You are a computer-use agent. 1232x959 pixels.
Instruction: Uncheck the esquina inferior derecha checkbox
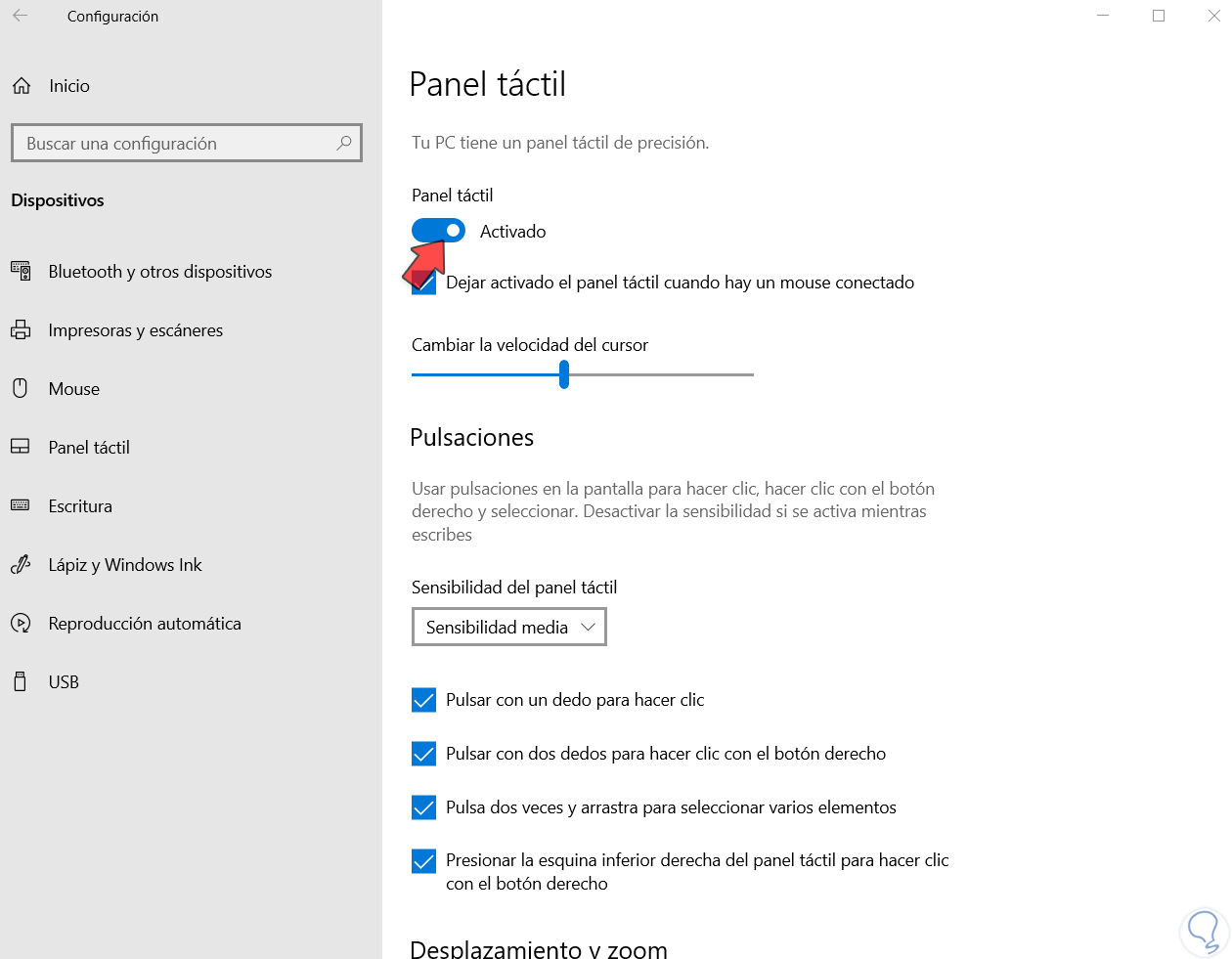423,861
